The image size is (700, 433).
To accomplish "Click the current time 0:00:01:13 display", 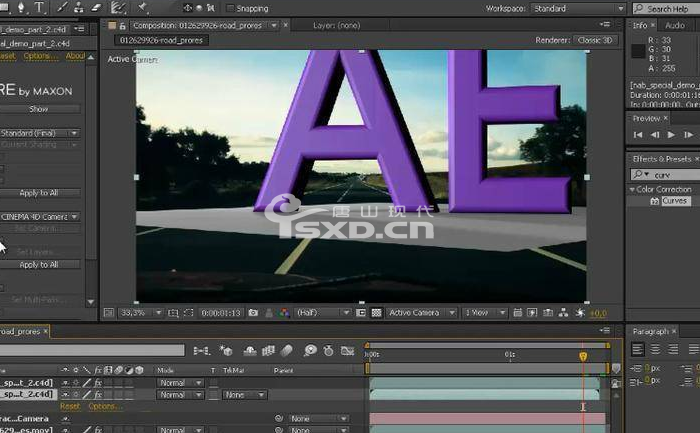I will pos(221,313).
